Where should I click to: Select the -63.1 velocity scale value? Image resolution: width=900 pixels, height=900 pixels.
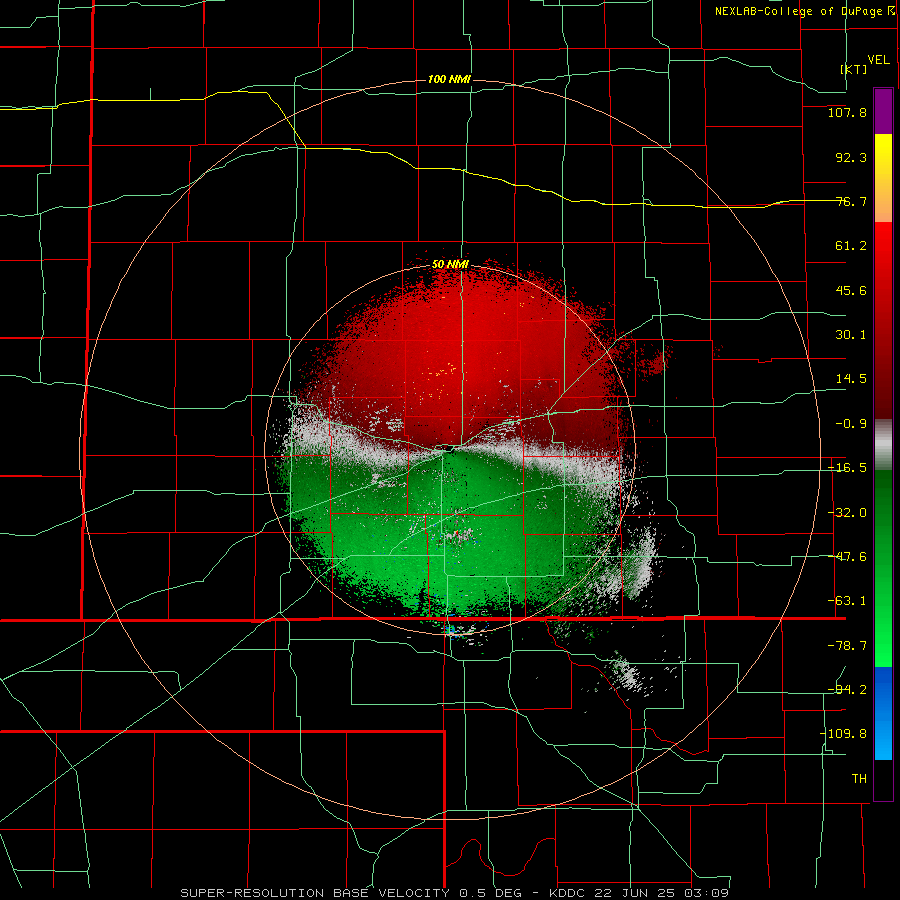pos(847,601)
